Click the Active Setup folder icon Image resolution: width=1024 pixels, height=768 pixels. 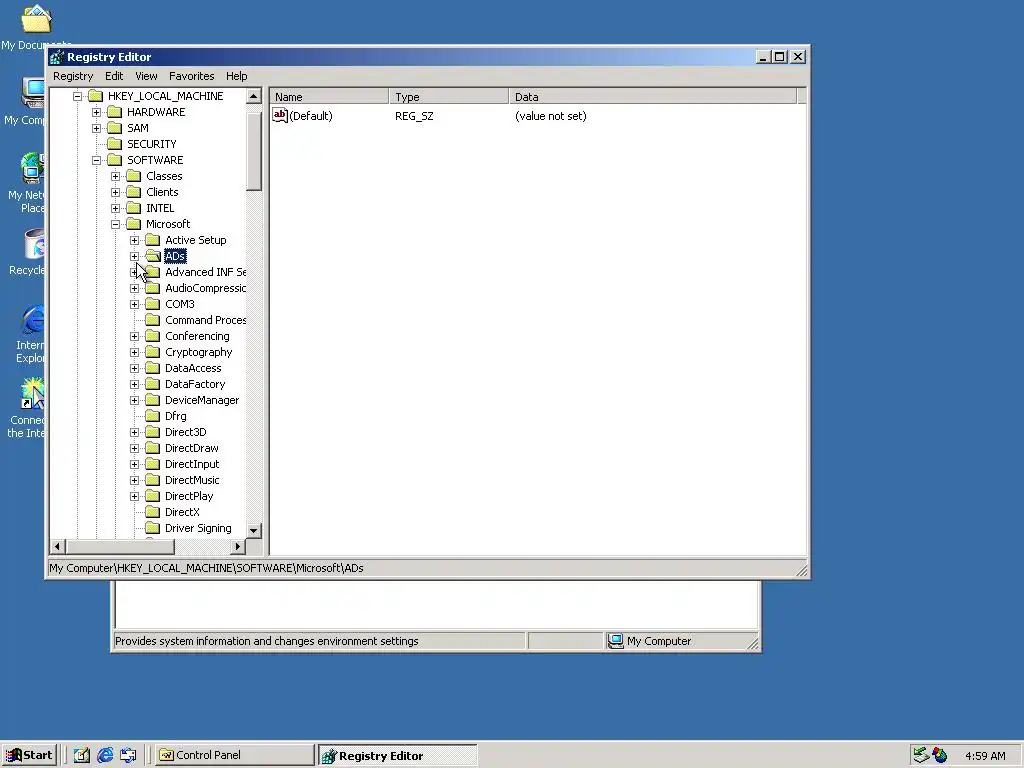coord(152,240)
